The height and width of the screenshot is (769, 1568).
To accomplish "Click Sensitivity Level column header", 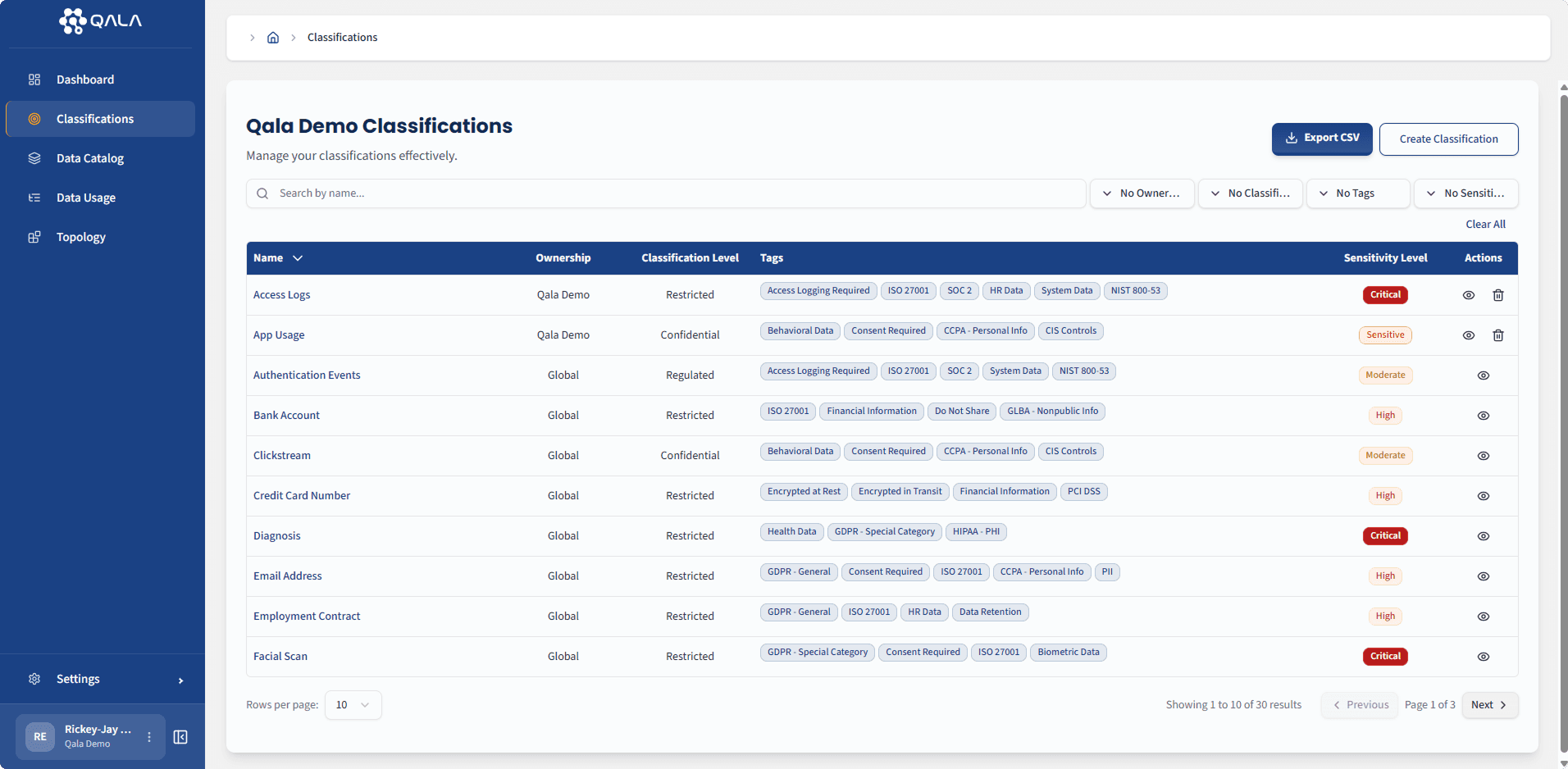I will coord(1385,258).
